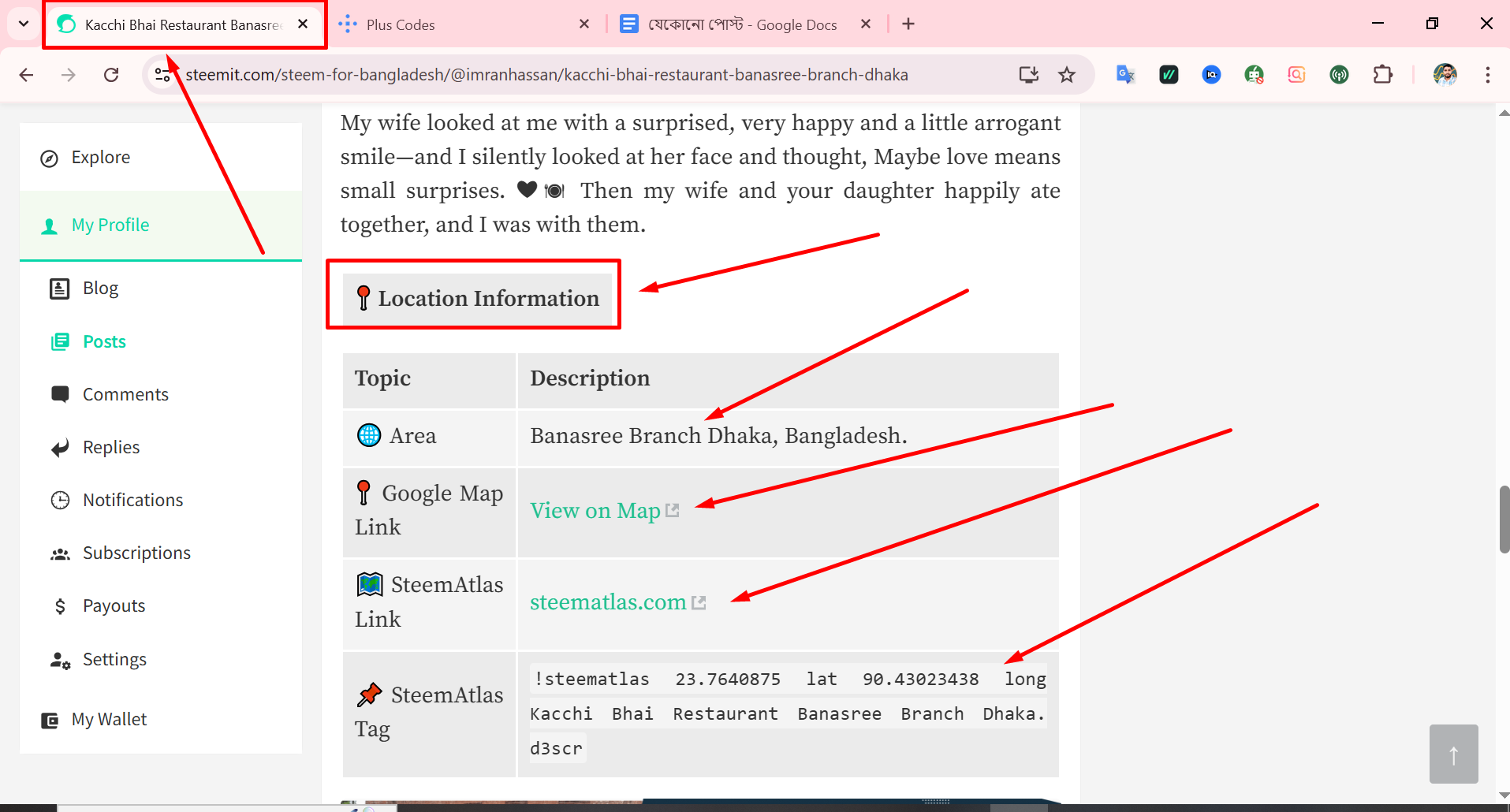The height and width of the screenshot is (812, 1510).
Task: Click the install app icon in address bar
Action: tap(1029, 75)
